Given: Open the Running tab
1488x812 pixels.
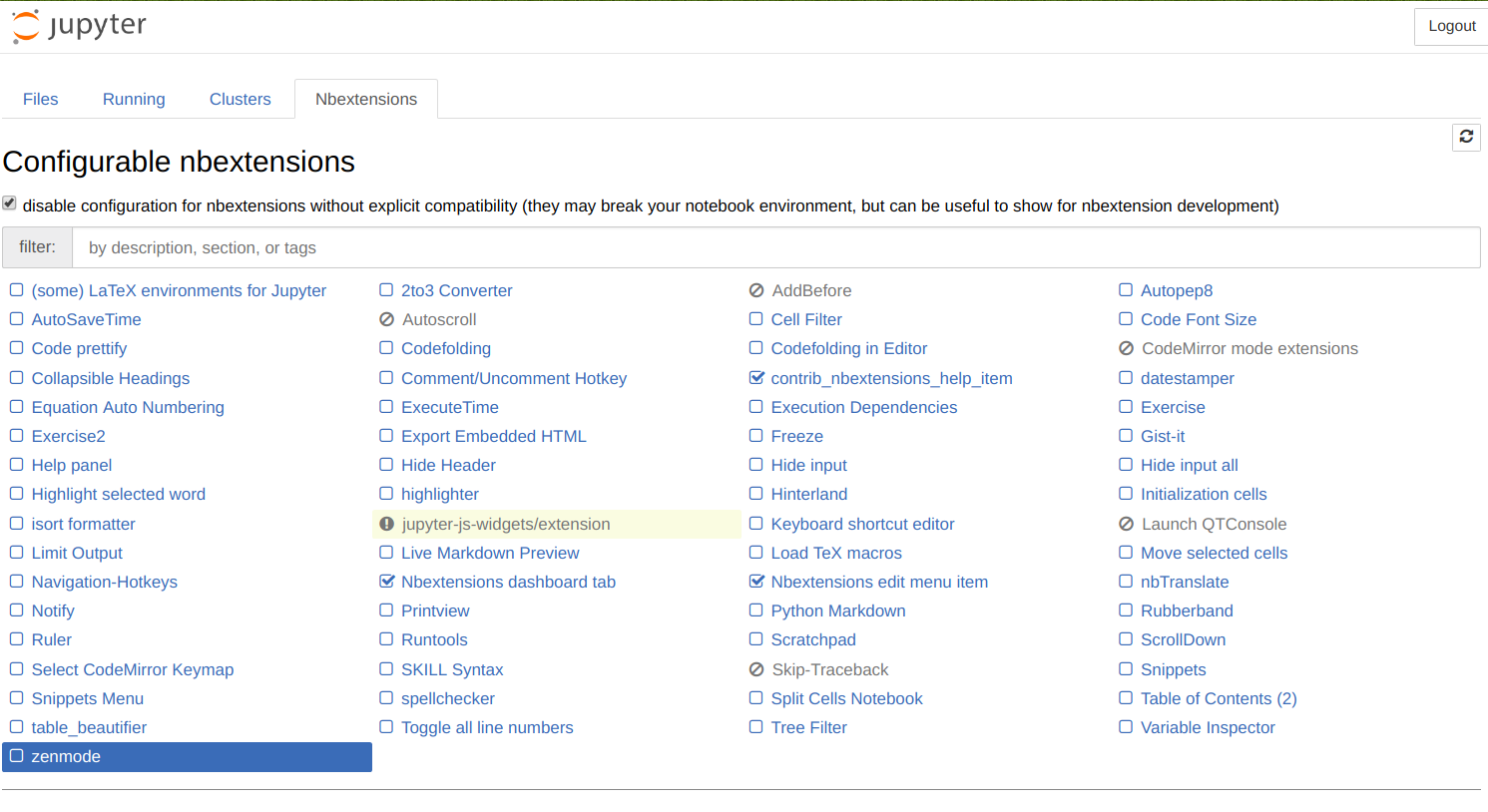Looking at the screenshot, I should tap(134, 99).
